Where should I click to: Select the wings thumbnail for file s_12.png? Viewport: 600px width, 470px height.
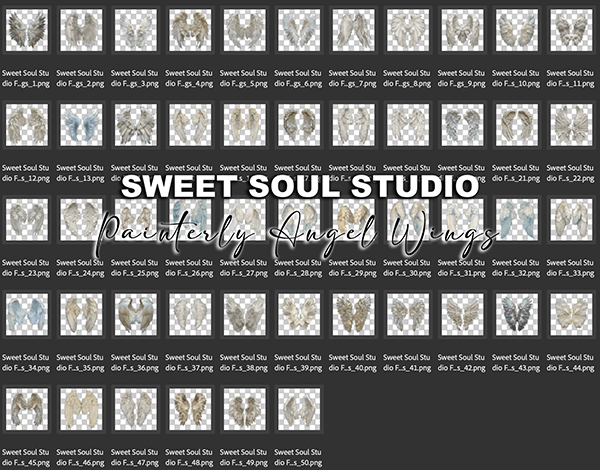[27, 125]
